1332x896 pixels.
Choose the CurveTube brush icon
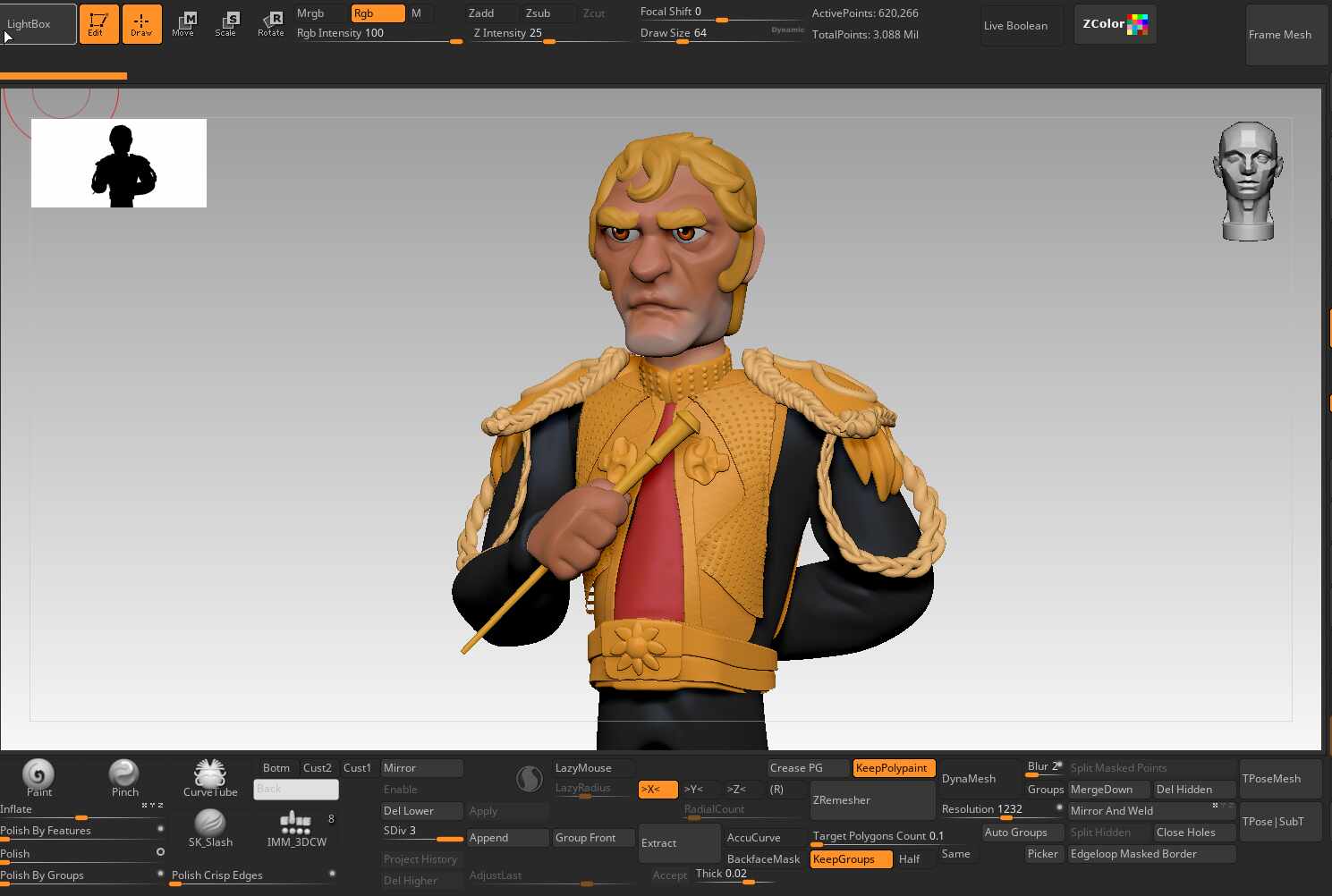210,776
